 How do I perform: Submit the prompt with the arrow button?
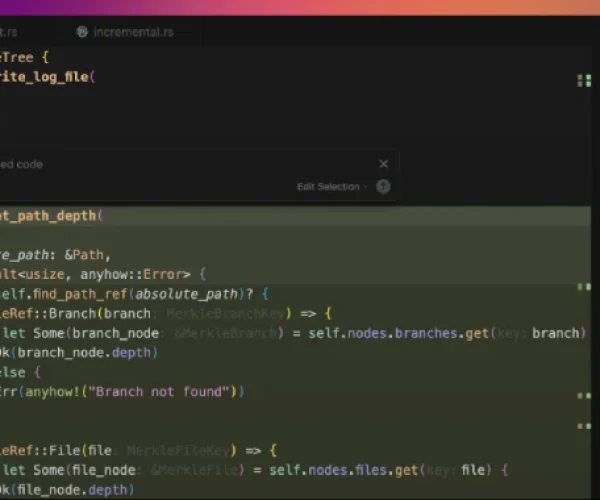383,187
